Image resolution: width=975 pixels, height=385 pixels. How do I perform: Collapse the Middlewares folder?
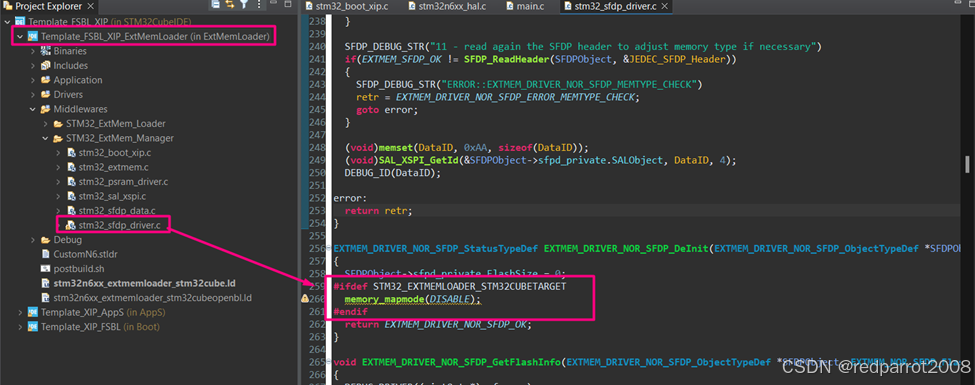point(32,109)
